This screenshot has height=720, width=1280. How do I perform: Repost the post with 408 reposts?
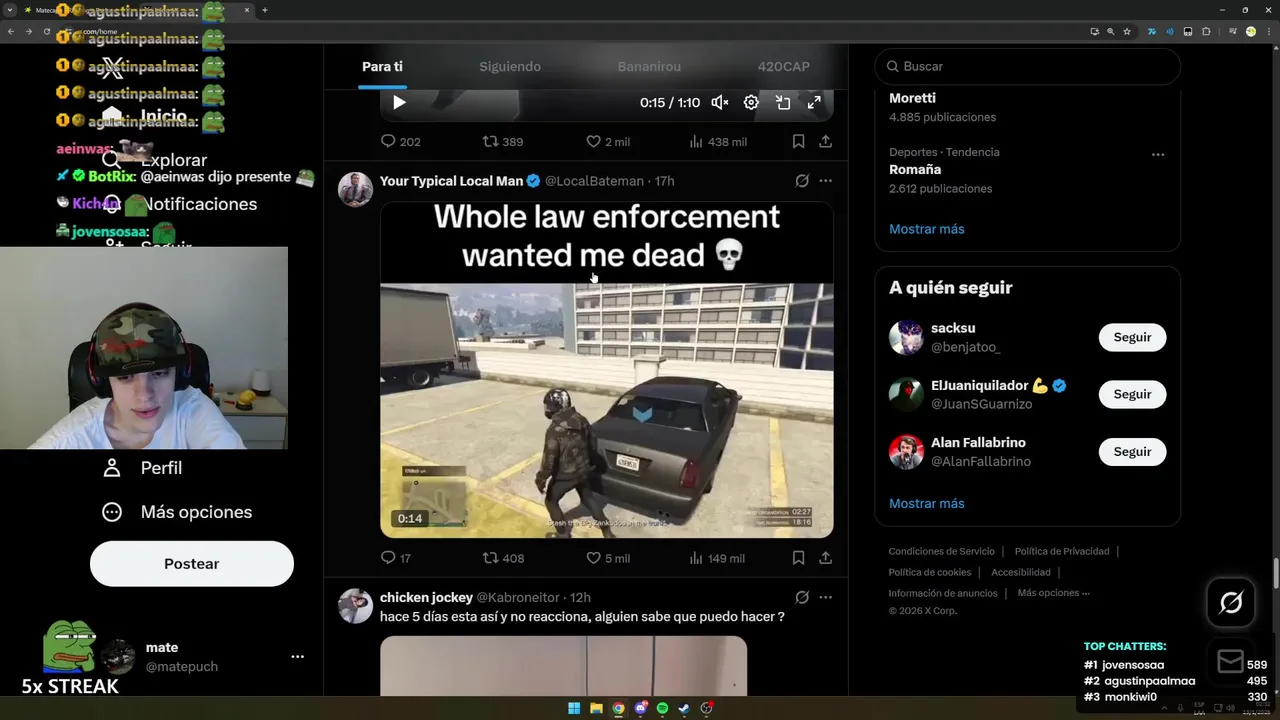(x=503, y=558)
